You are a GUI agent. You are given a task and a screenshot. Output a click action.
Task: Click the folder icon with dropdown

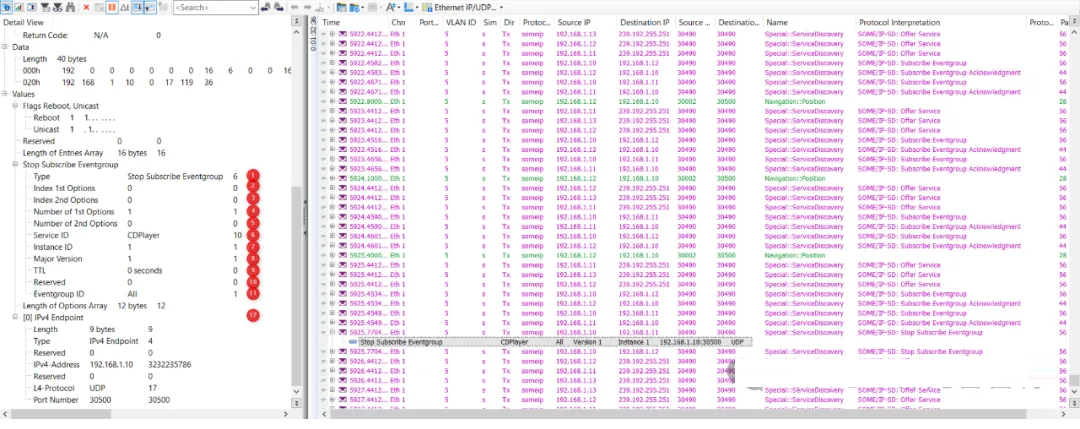[x=356, y=7]
